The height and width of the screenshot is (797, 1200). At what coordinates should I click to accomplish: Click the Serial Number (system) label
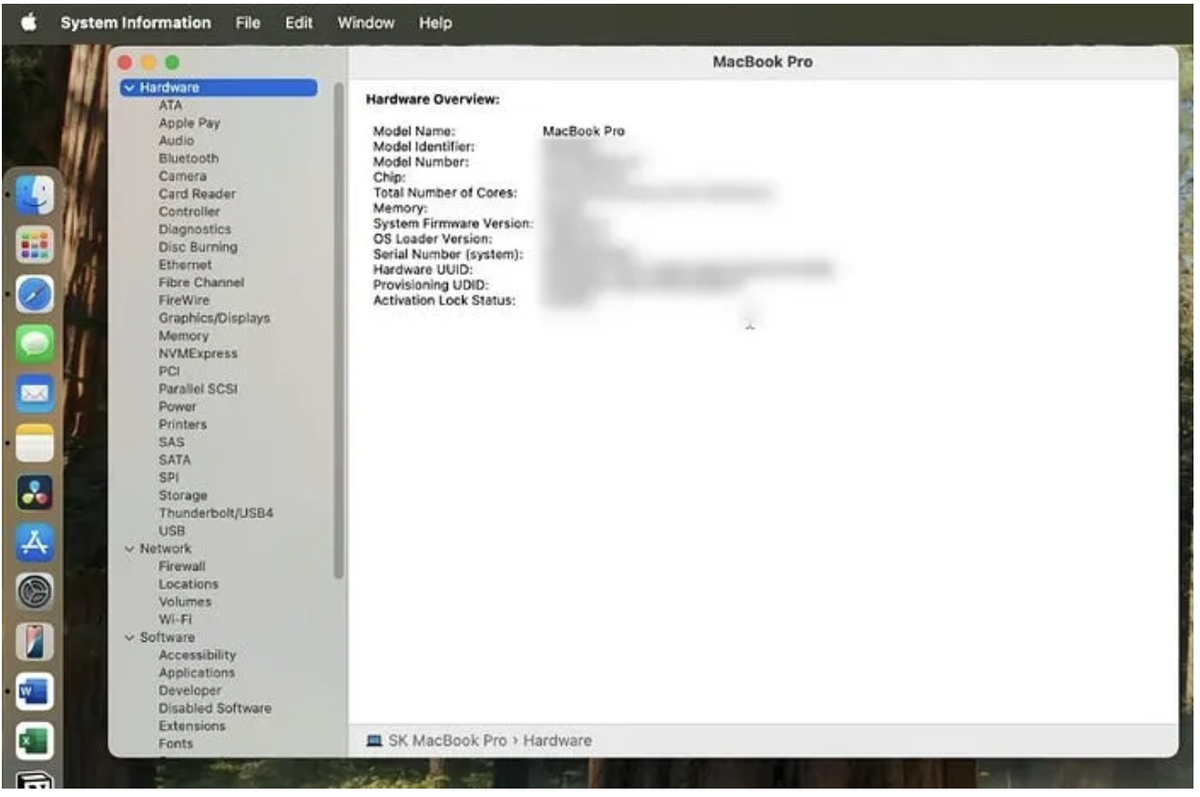point(448,254)
